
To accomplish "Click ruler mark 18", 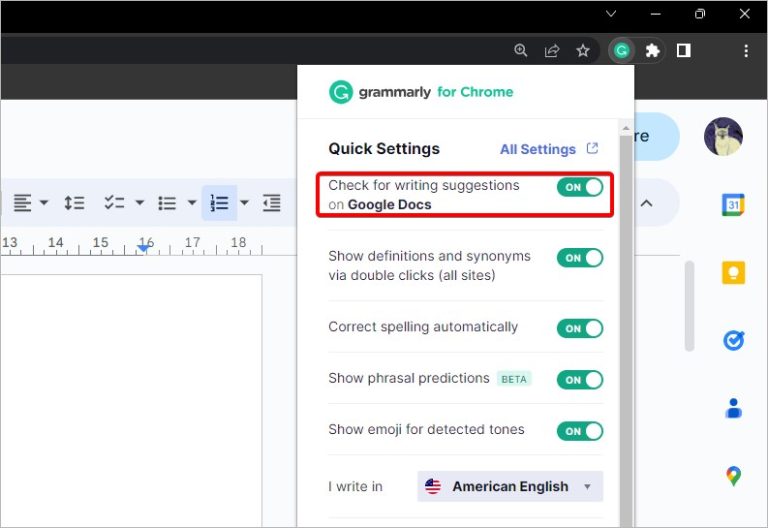I will pyautogui.click(x=238, y=242).
